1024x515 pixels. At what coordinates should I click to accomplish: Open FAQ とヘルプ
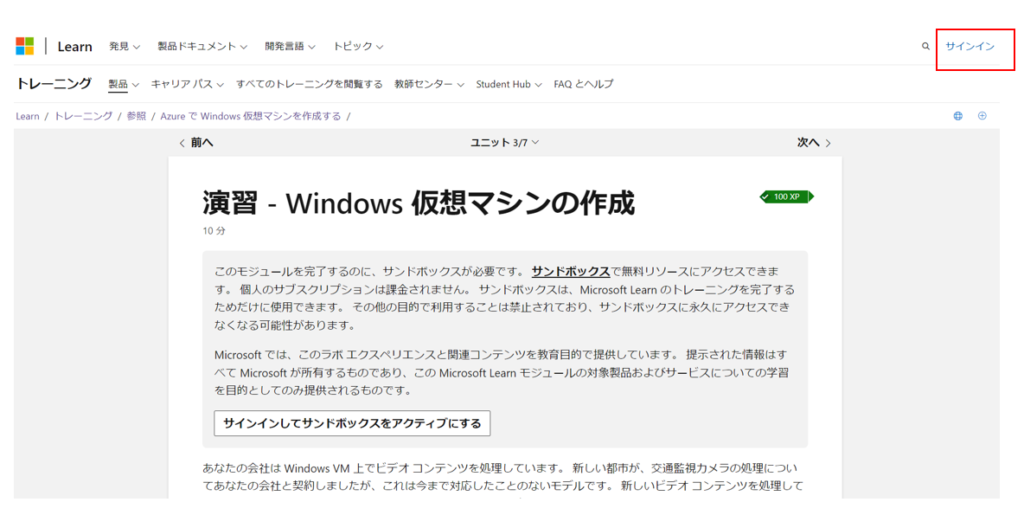[x=583, y=84]
